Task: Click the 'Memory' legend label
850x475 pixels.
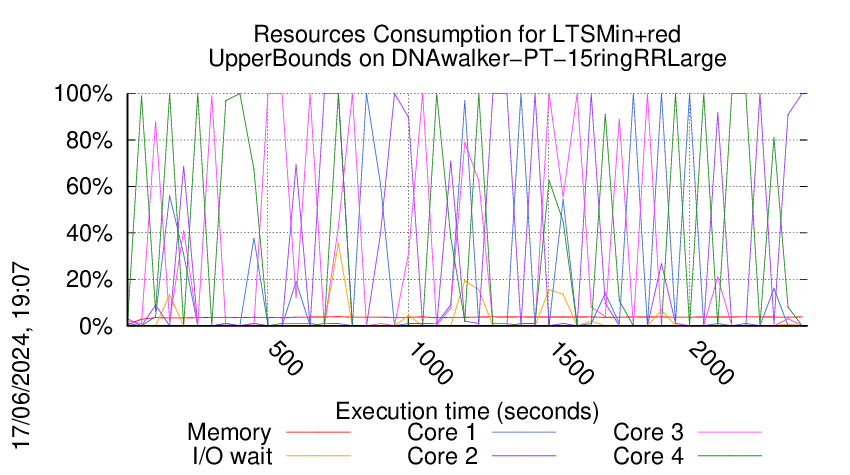Action: click(229, 433)
